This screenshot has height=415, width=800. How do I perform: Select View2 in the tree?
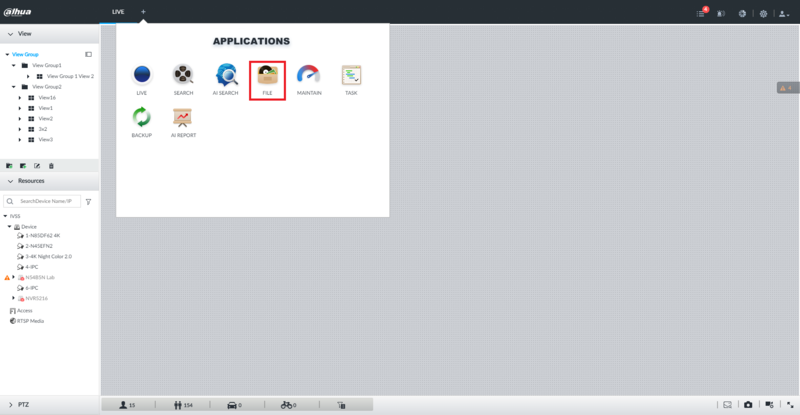45,118
